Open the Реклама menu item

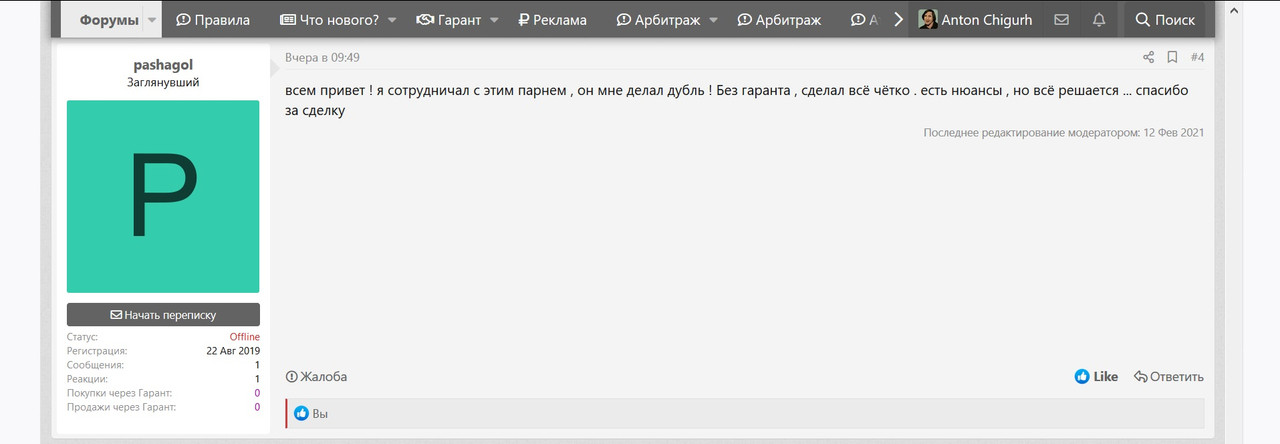click(x=552, y=20)
